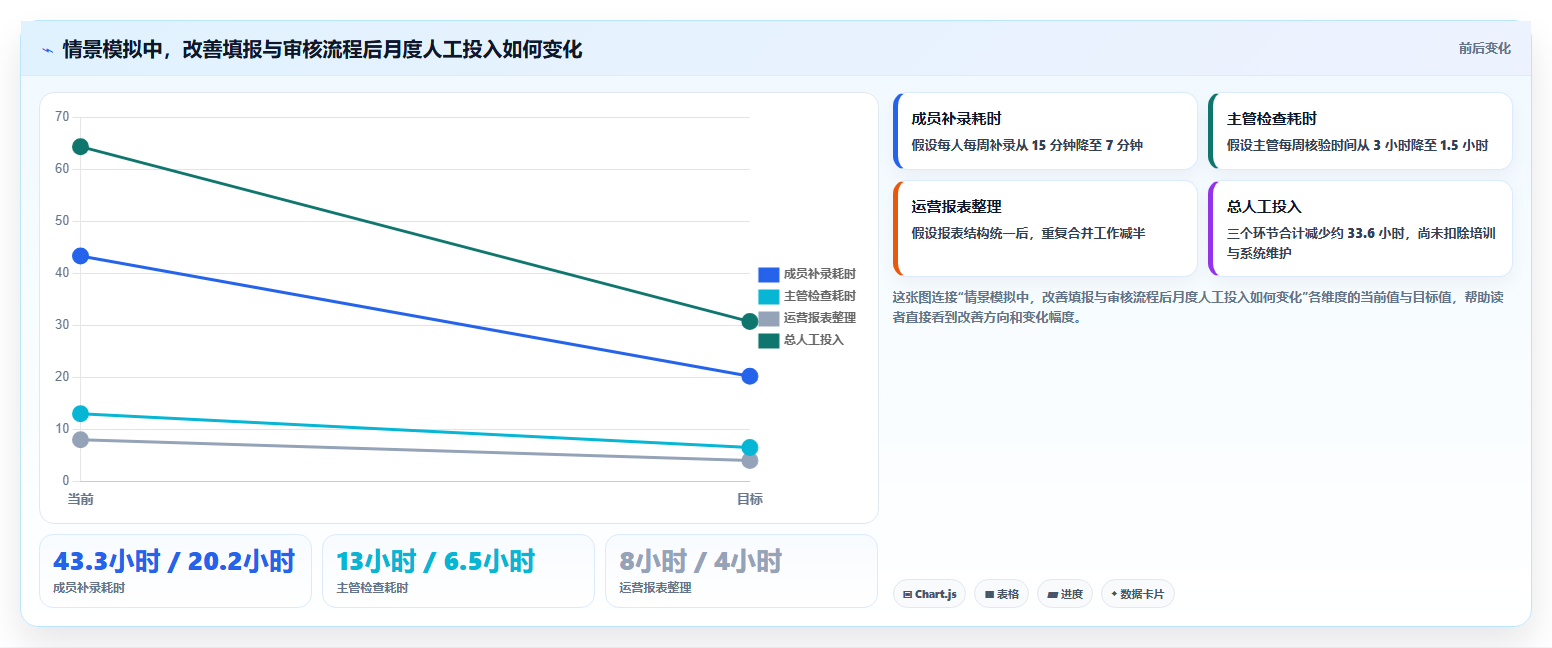Click the sparkle icon in 数据卡片 chip

[x=1114, y=594]
